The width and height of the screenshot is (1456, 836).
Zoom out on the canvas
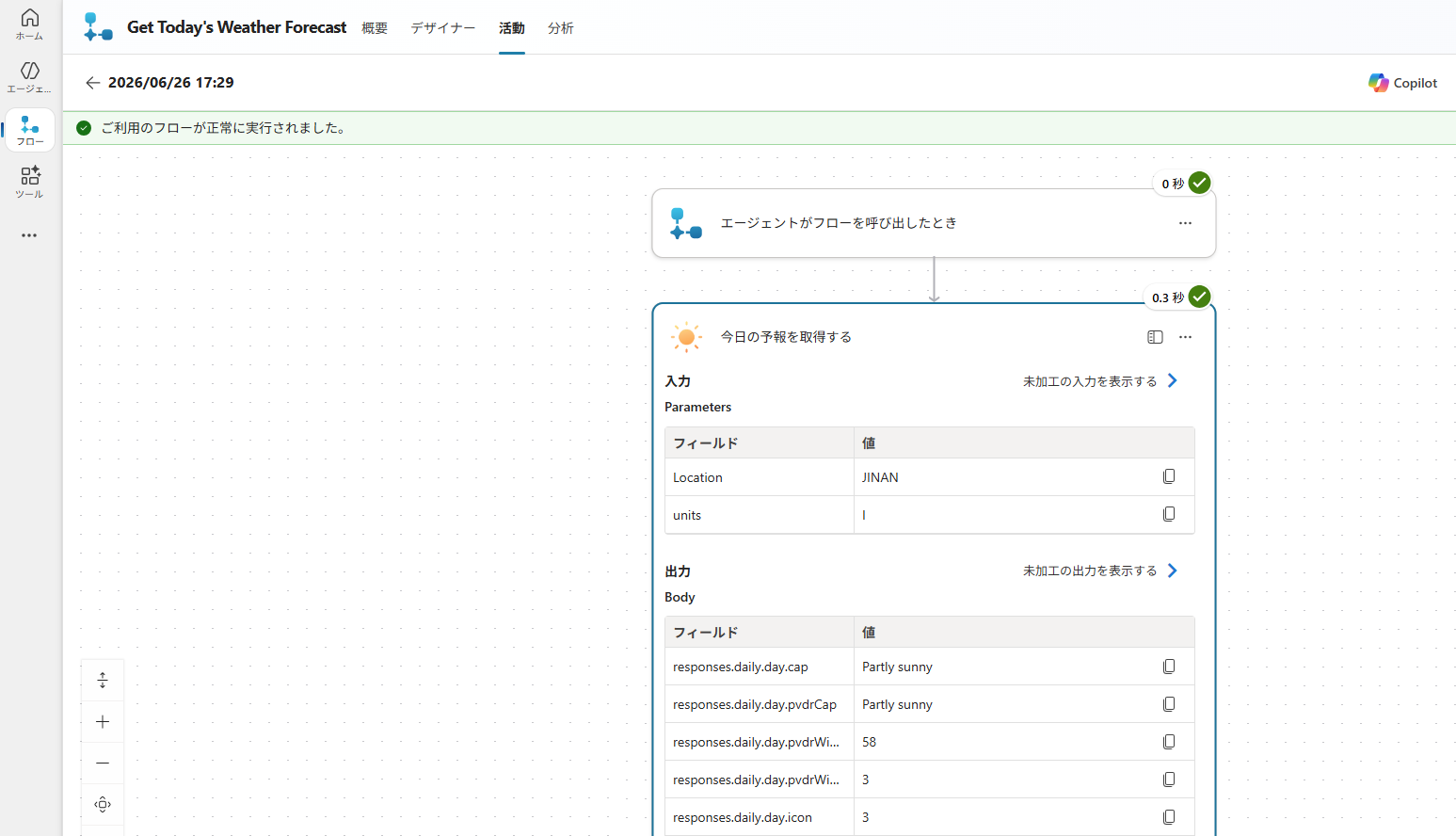tap(103, 764)
